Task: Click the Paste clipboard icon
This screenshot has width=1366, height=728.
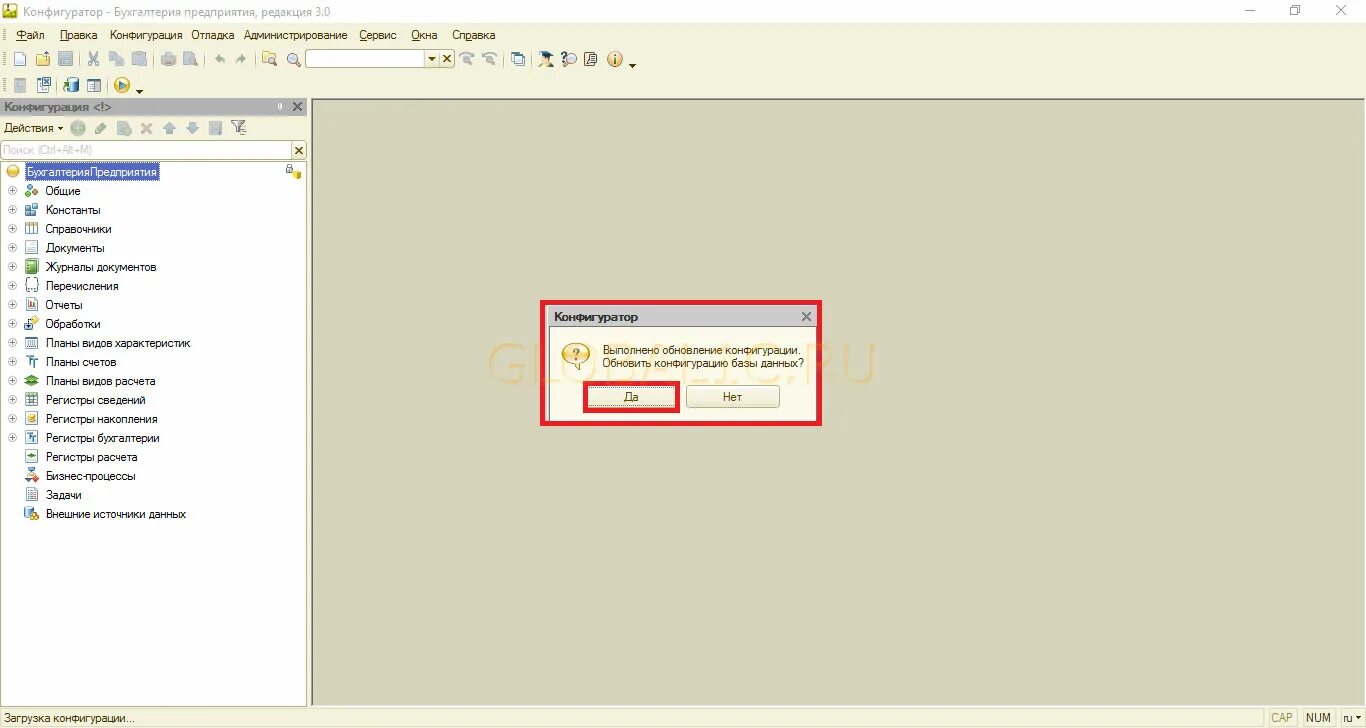Action: point(139,59)
